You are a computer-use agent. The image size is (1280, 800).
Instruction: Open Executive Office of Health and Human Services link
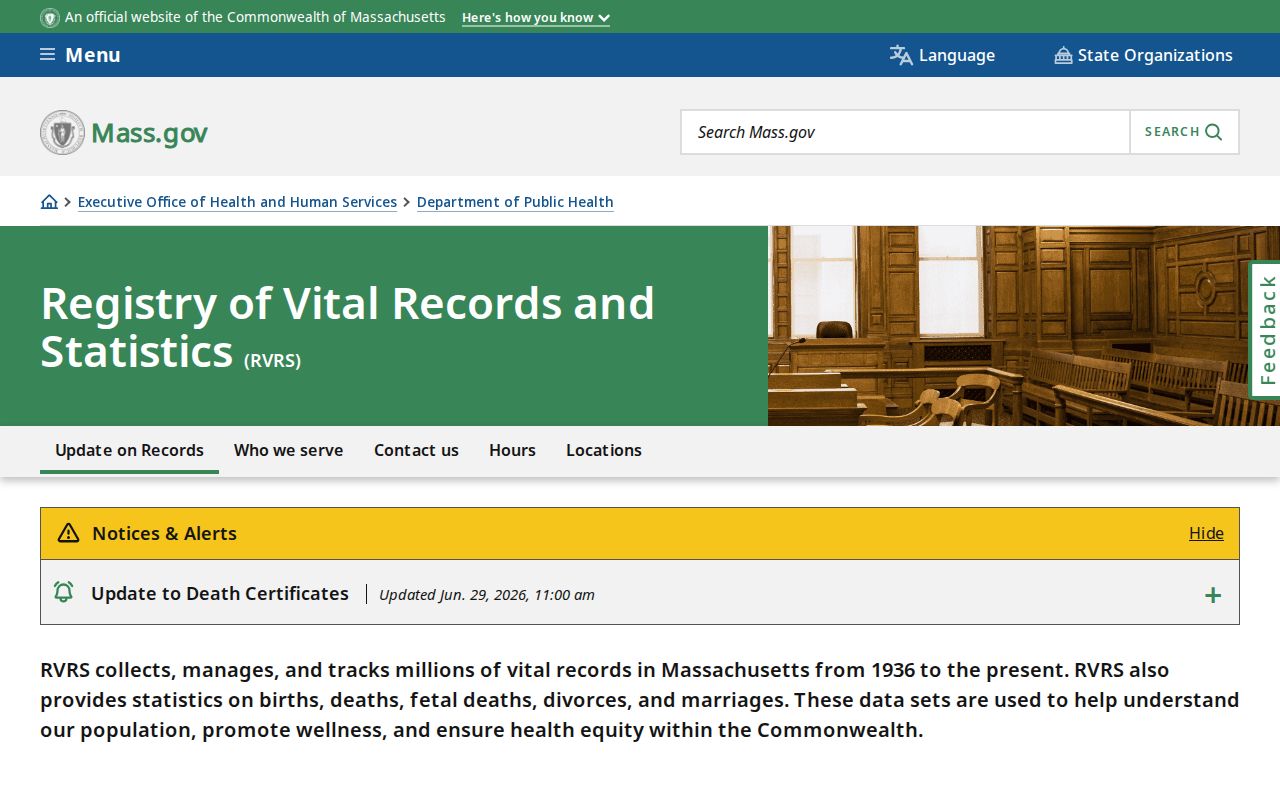point(237,202)
